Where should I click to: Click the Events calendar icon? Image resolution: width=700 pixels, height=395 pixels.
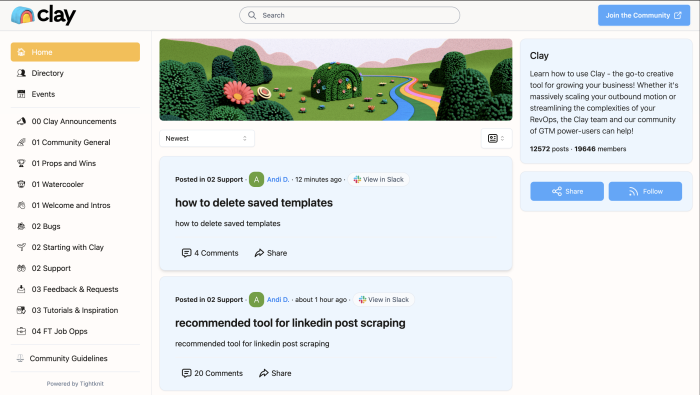21,94
